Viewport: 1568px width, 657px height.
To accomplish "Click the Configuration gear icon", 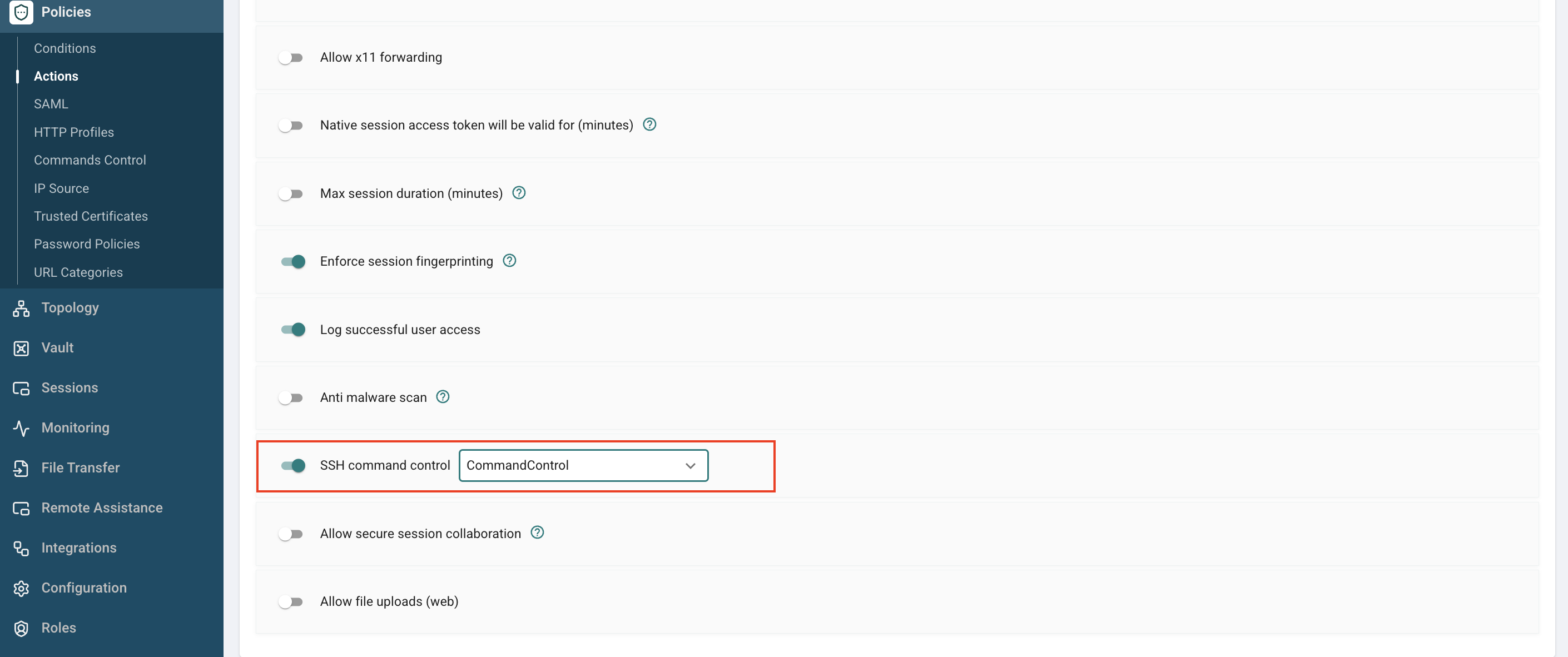I will pyautogui.click(x=21, y=588).
